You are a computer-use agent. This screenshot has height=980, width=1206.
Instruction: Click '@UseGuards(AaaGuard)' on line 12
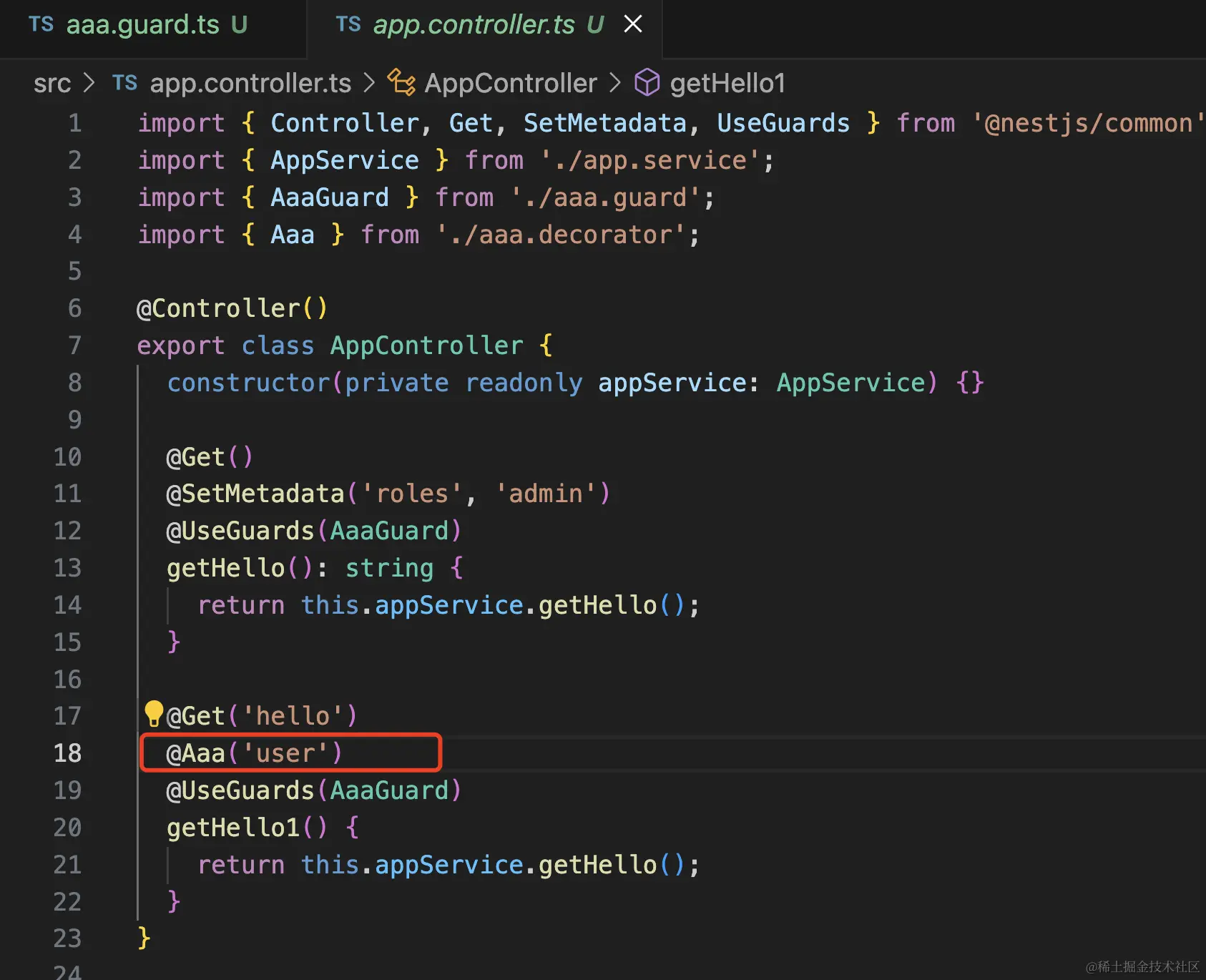pos(314,531)
